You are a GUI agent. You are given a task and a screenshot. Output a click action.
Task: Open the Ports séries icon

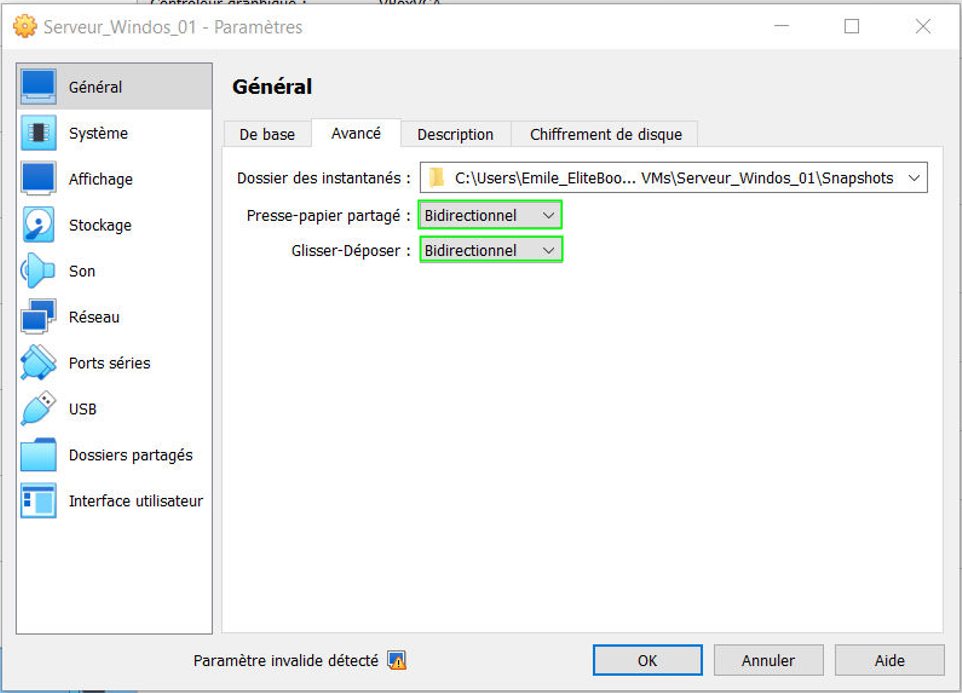pyautogui.click(x=39, y=363)
